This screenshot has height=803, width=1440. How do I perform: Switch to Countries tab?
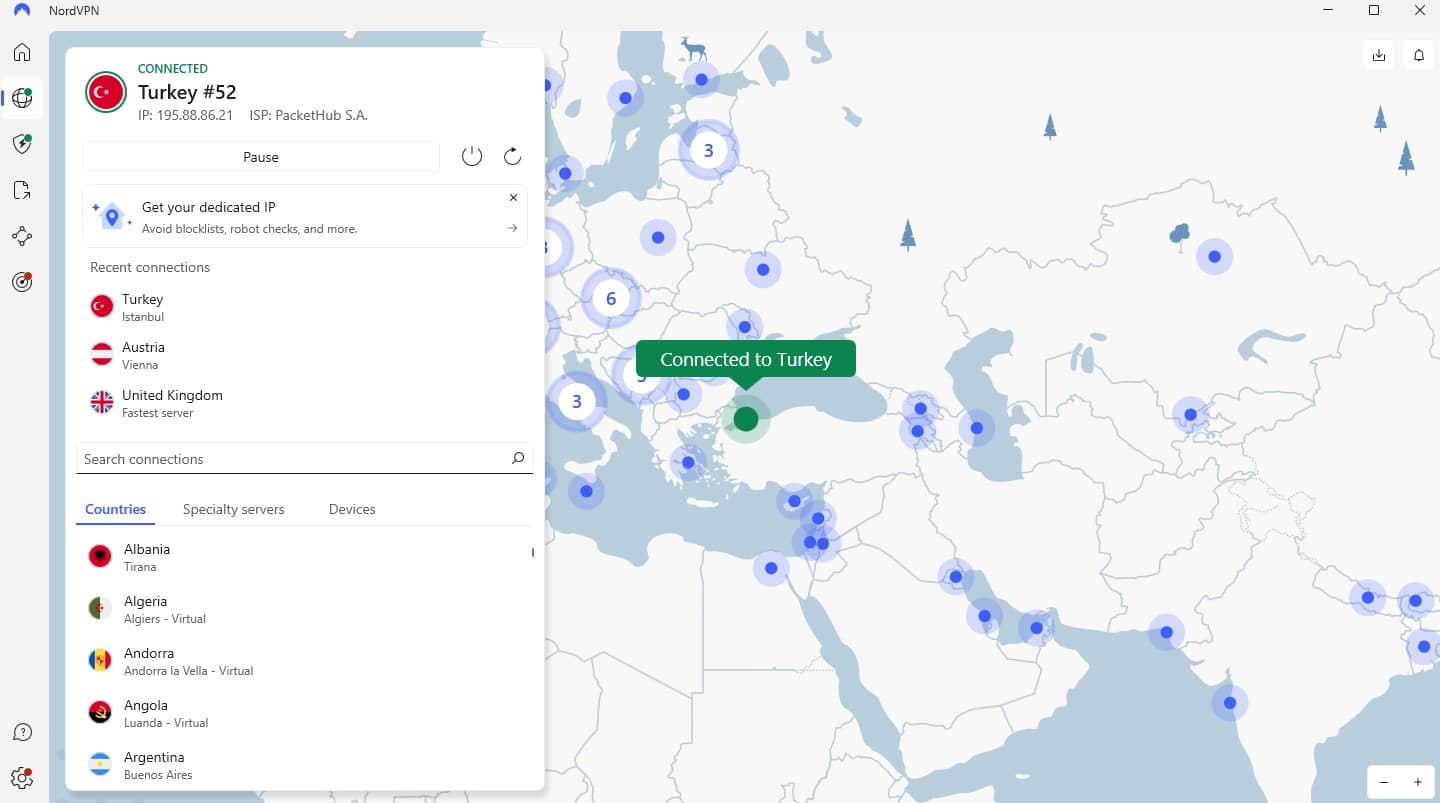(x=115, y=509)
